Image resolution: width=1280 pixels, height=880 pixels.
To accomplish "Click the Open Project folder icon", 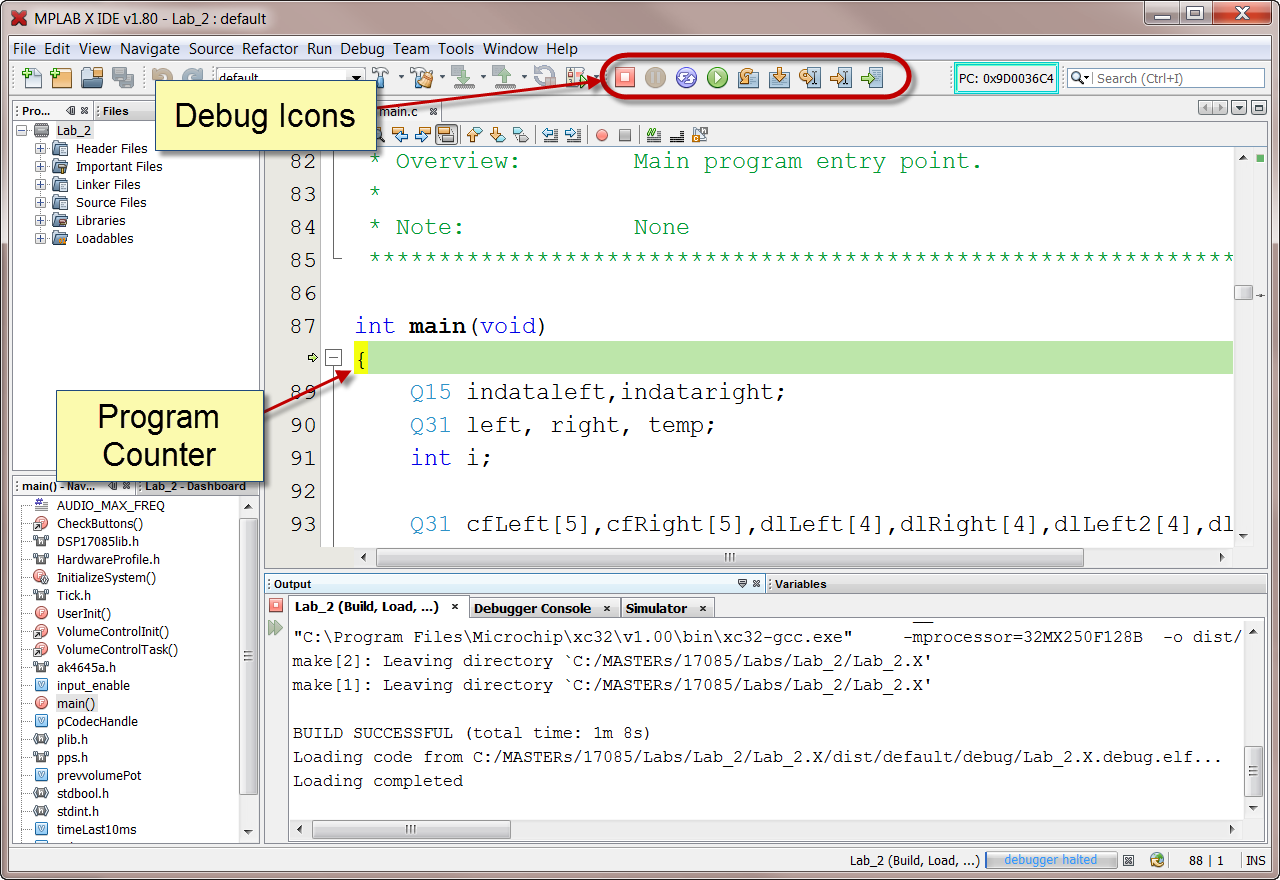I will [x=92, y=78].
